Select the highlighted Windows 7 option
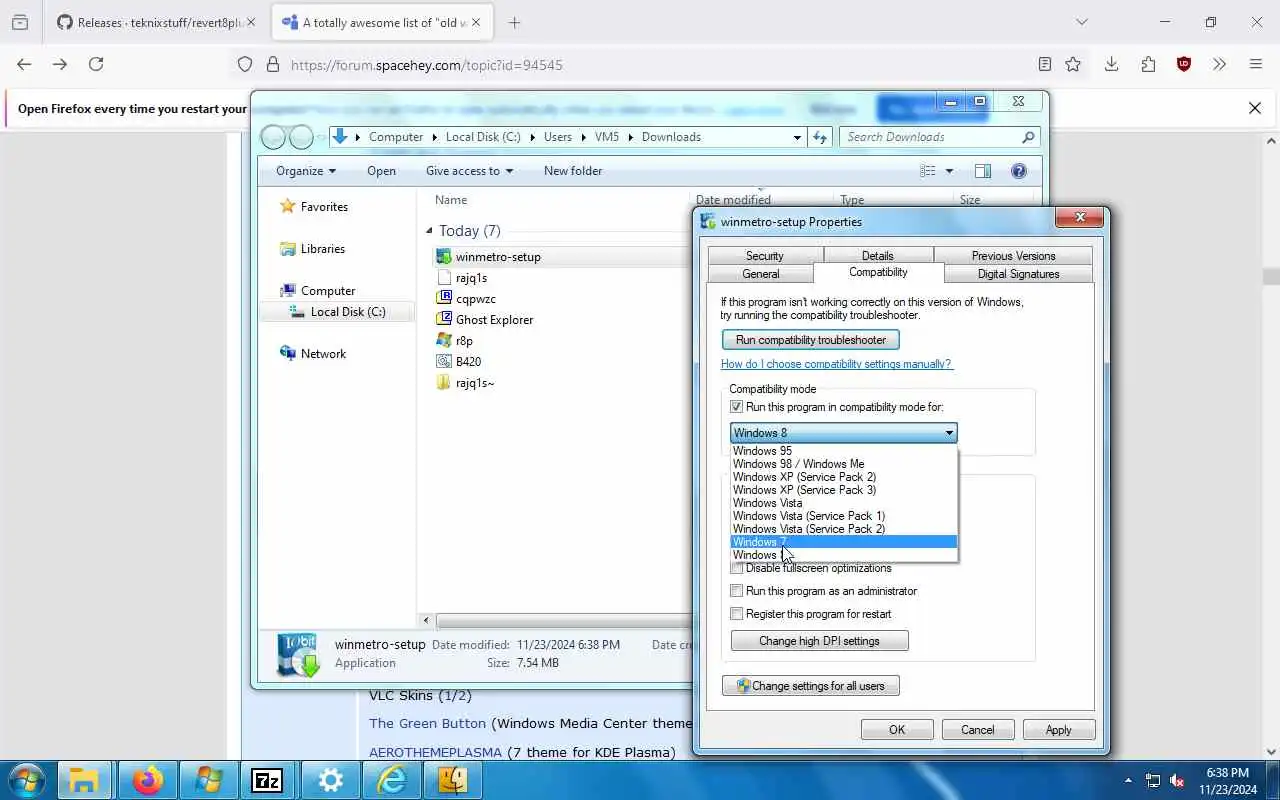 (844, 542)
